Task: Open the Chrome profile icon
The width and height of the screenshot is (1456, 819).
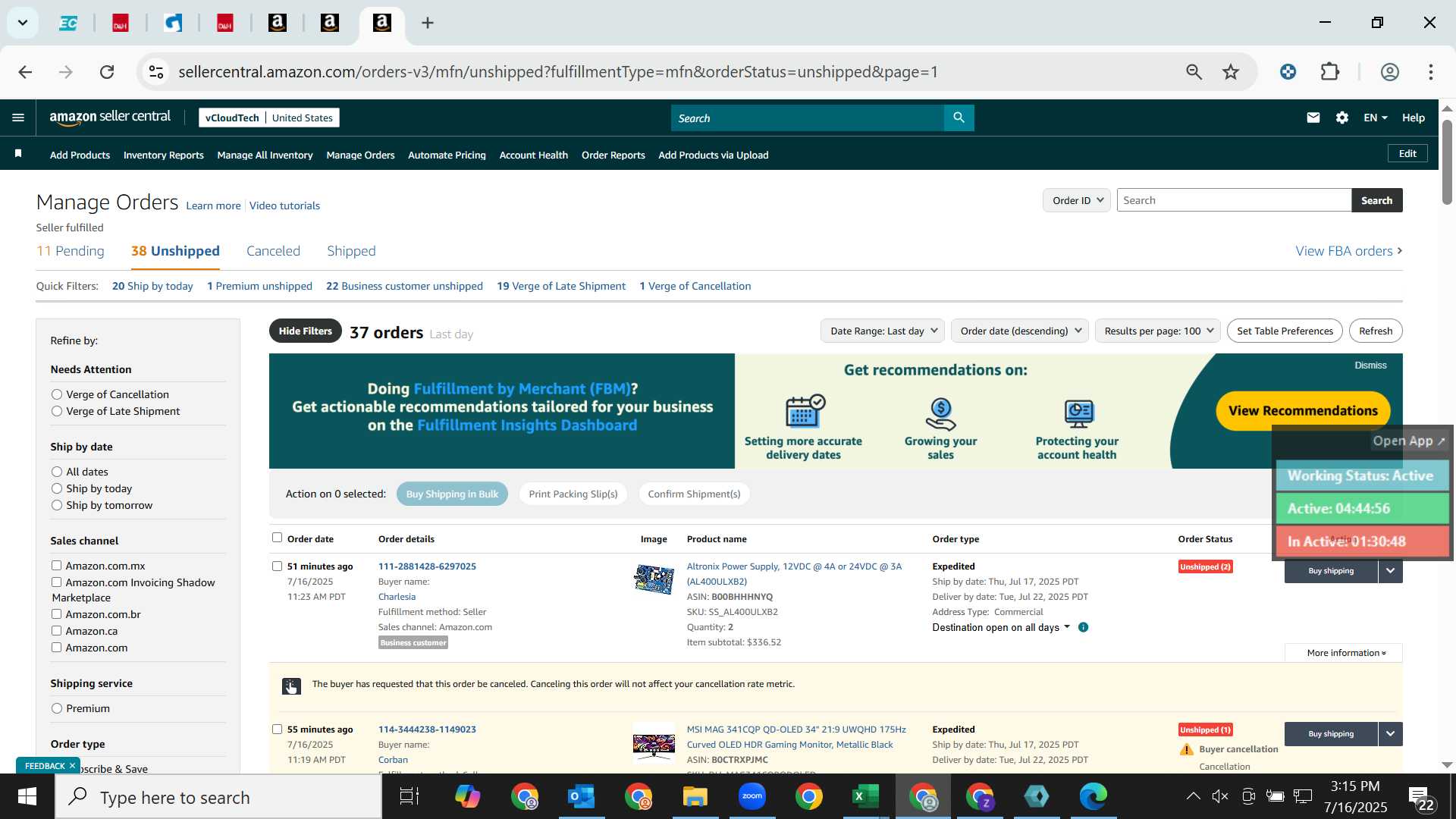Action: point(1389,72)
